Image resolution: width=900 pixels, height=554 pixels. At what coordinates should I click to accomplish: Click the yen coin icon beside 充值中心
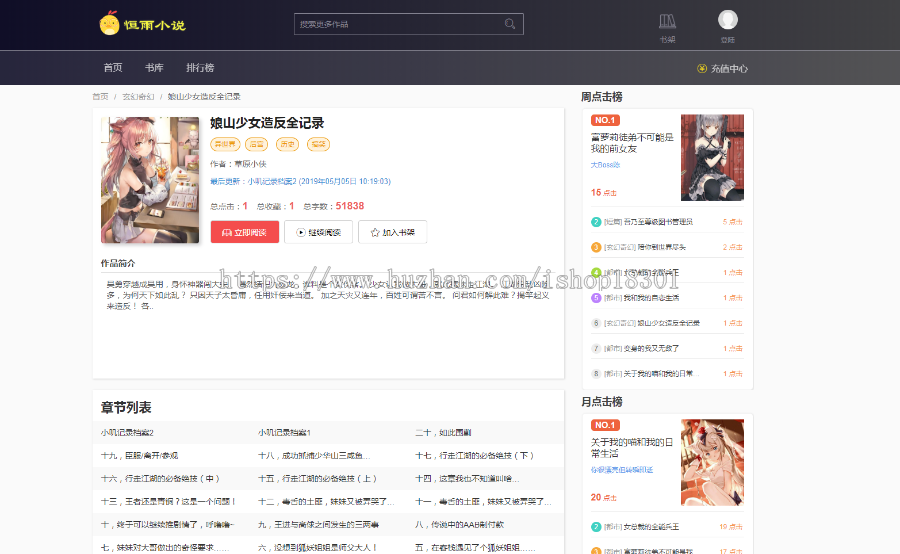click(701, 68)
